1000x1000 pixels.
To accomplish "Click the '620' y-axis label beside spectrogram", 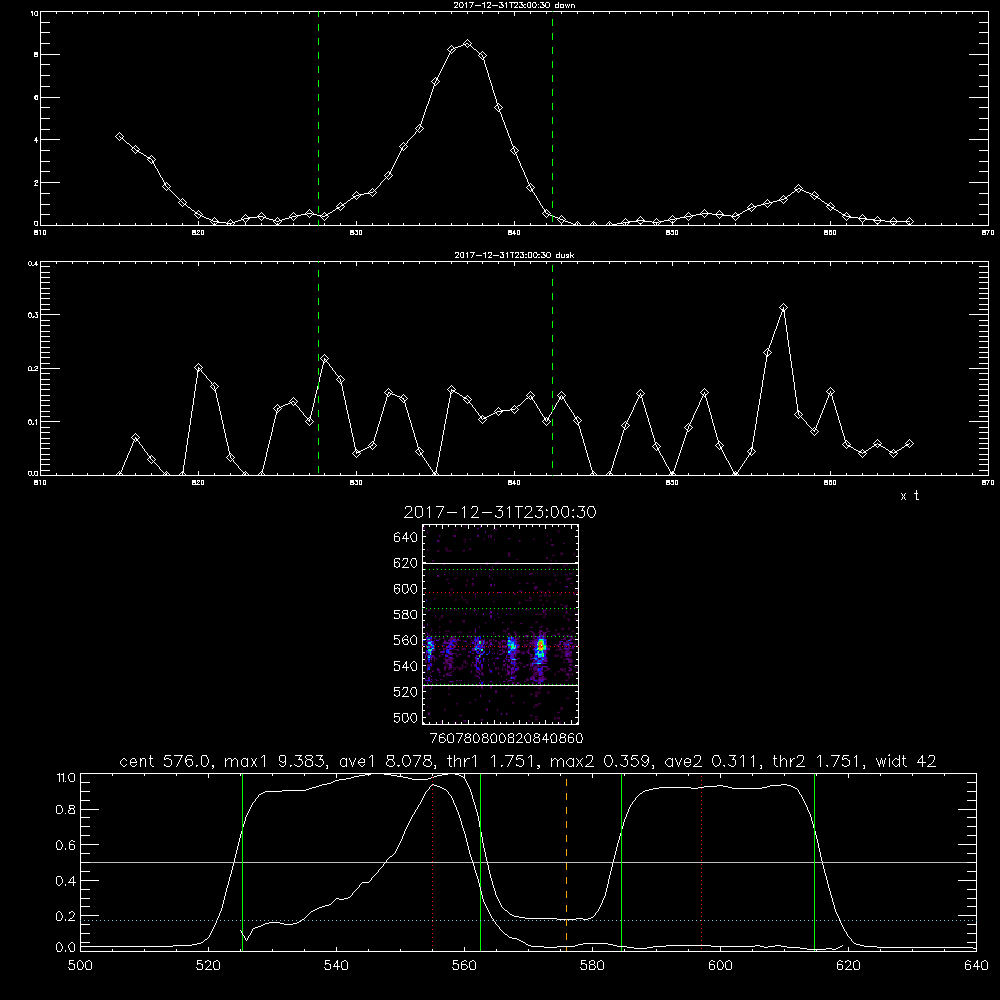I will click(406, 563).
